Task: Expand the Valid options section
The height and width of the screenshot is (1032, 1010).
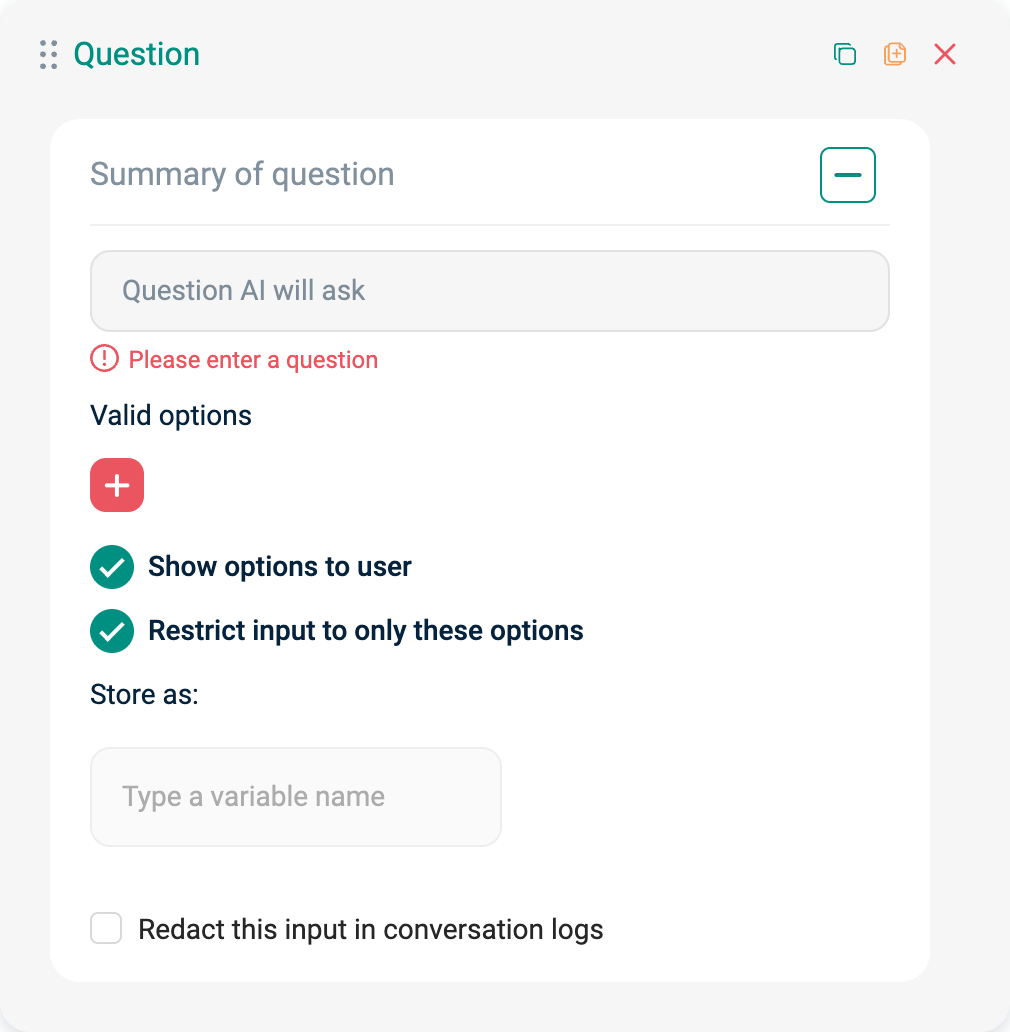Action: (x=170, y=415)
